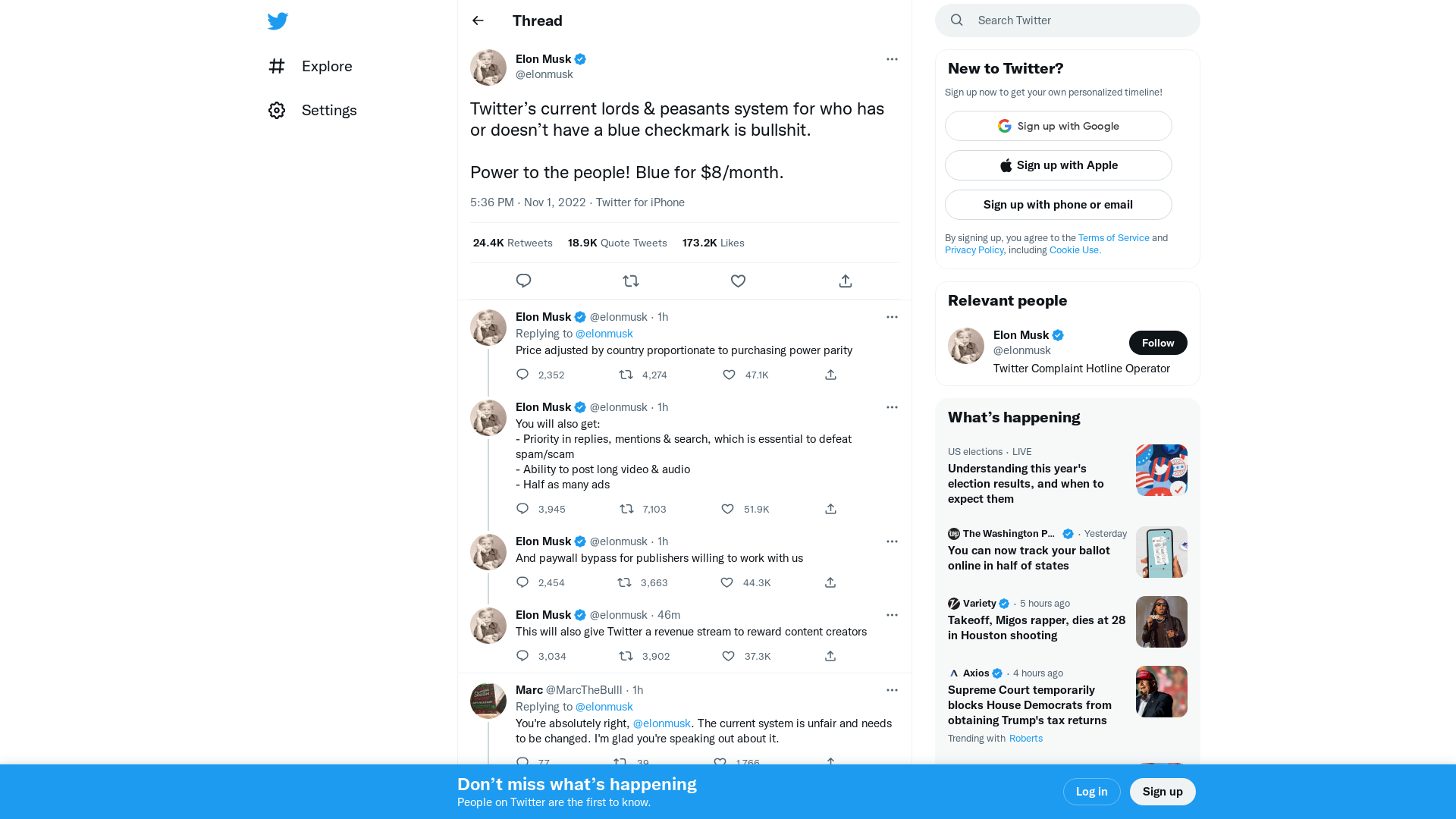Follow Elon Musk from Relevant people
This screenshot has height=819, width=1456.
click(1157, 343)
